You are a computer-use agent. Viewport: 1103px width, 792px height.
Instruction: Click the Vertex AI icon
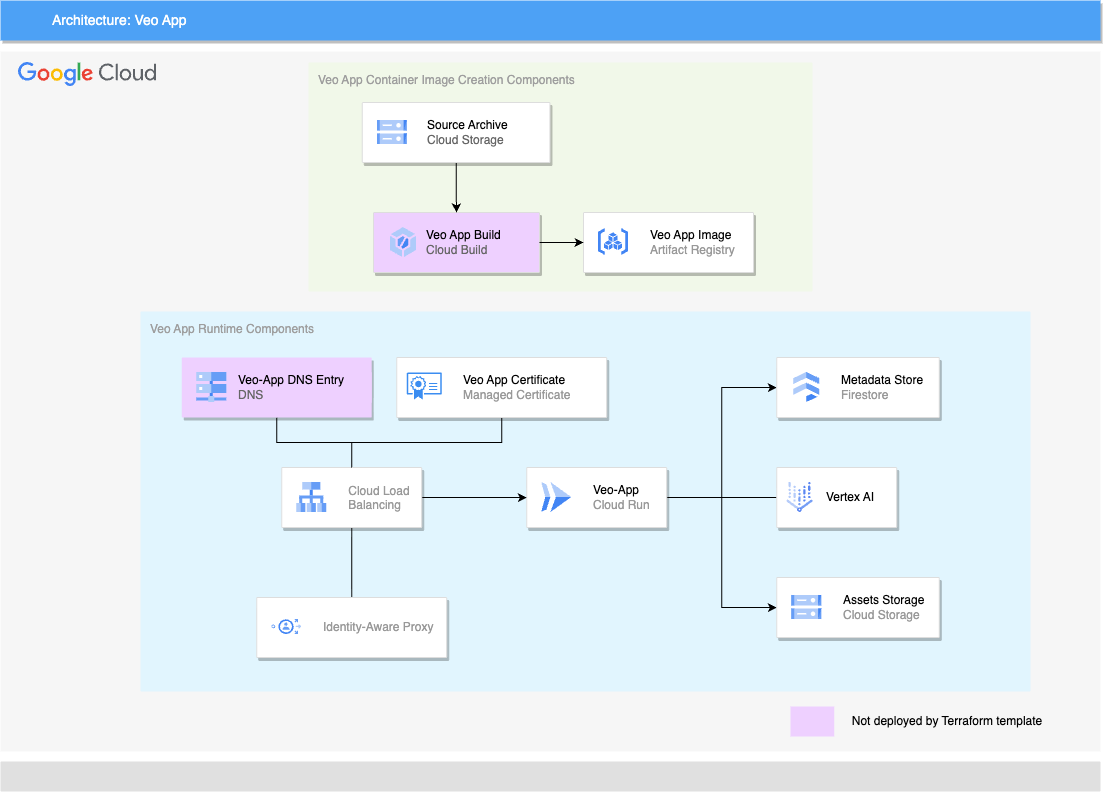(x=800, y=497)
